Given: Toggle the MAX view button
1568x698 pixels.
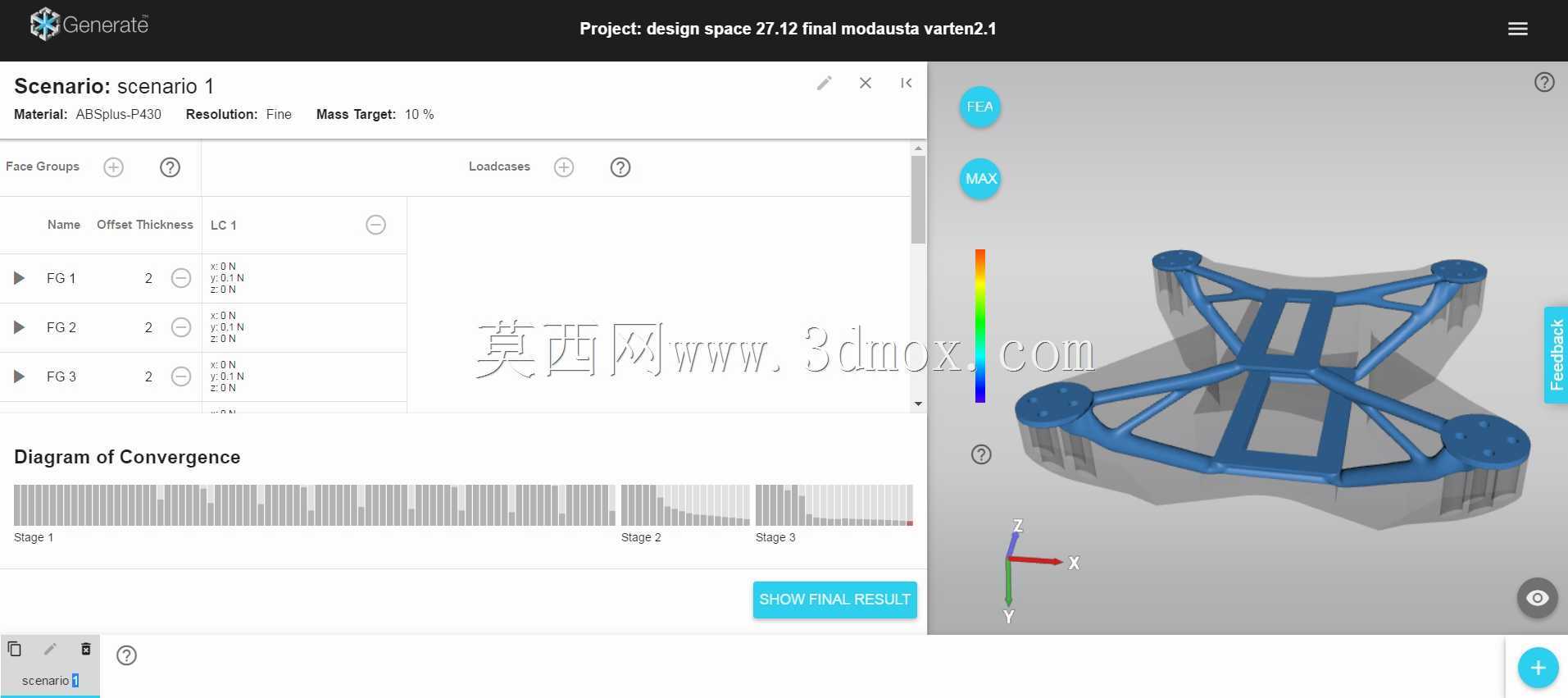Looking at the screenshot, I should point(980,179).
